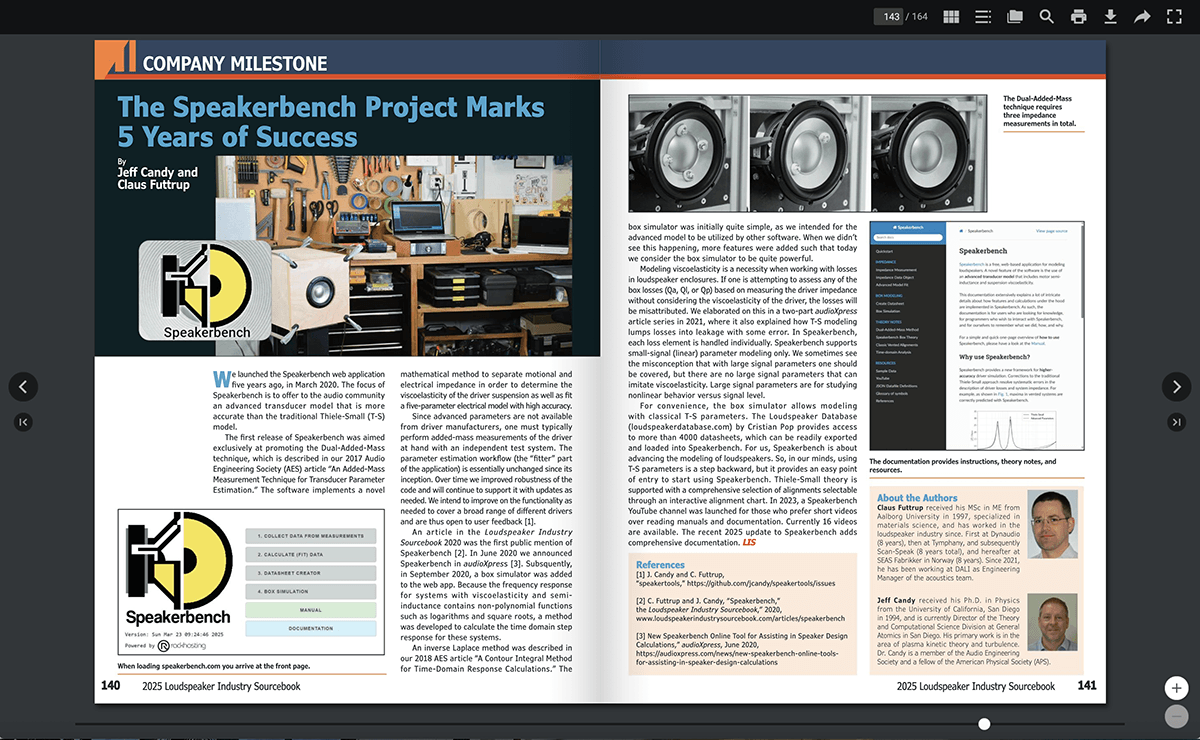Image resolution: width=1200 pixels, height=740 pixels.
Task: Go to the next page spread
Action: pyautogui.click(x=1176, y=387)
